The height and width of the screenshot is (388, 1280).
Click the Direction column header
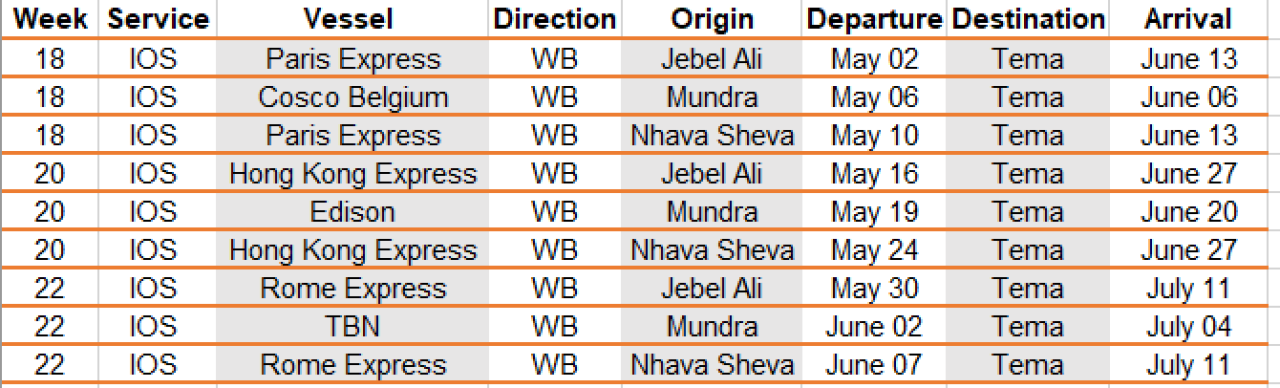pos(555,19)
